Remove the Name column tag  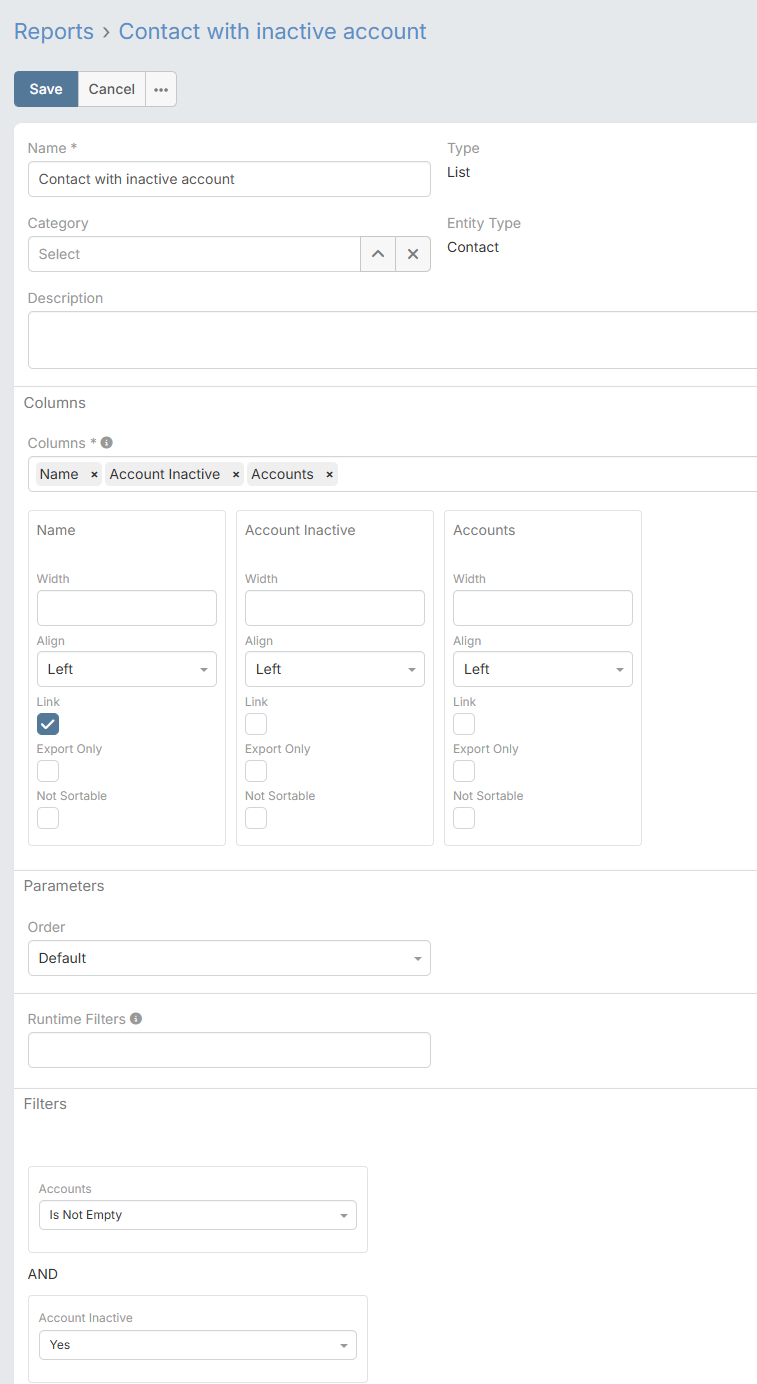click(94, 475)
